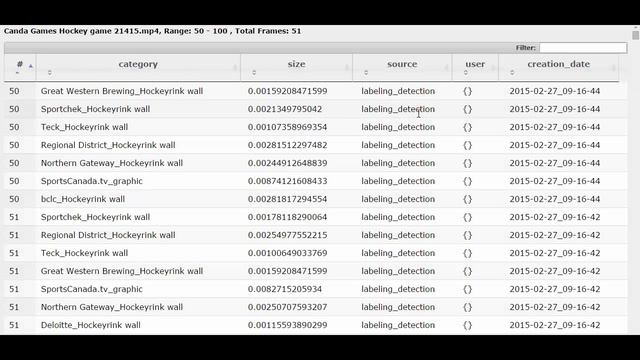Select frame 50 SportsCanada.tv_graphic cell
This screenshot has width=640, height=360.
(x=91, y=181)
